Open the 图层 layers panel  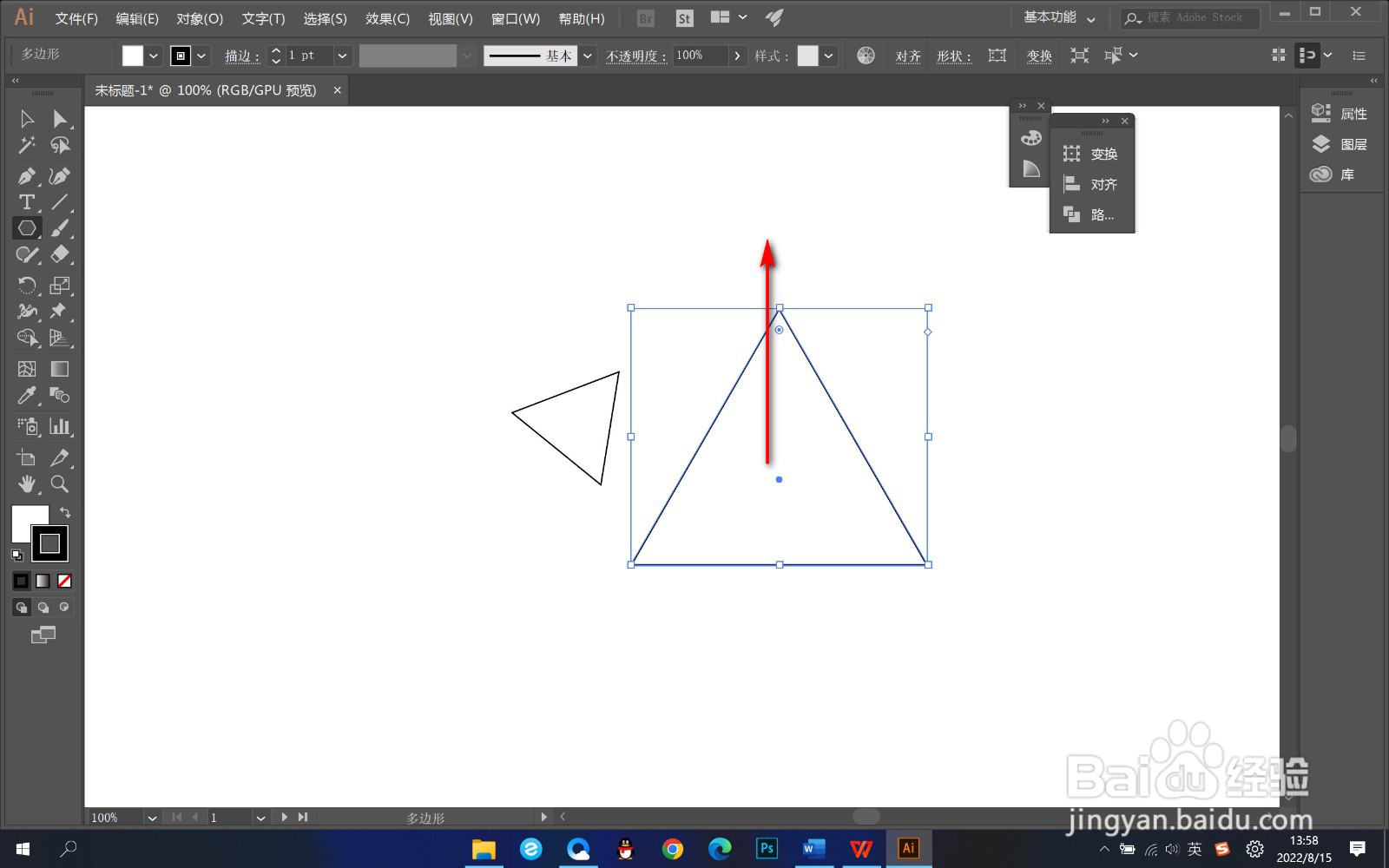point(1340,144)
